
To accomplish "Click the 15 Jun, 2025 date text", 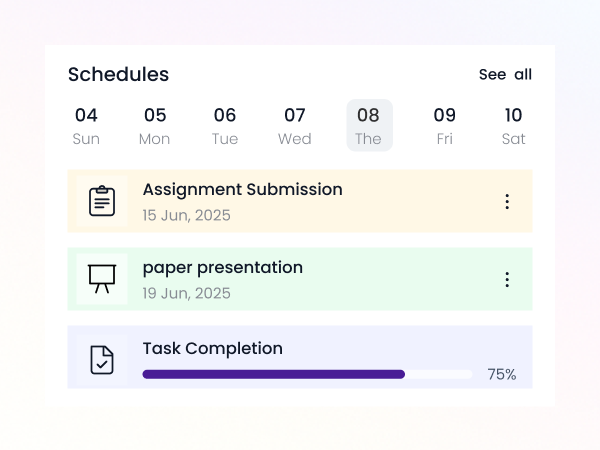I will [x=187, y=215].
